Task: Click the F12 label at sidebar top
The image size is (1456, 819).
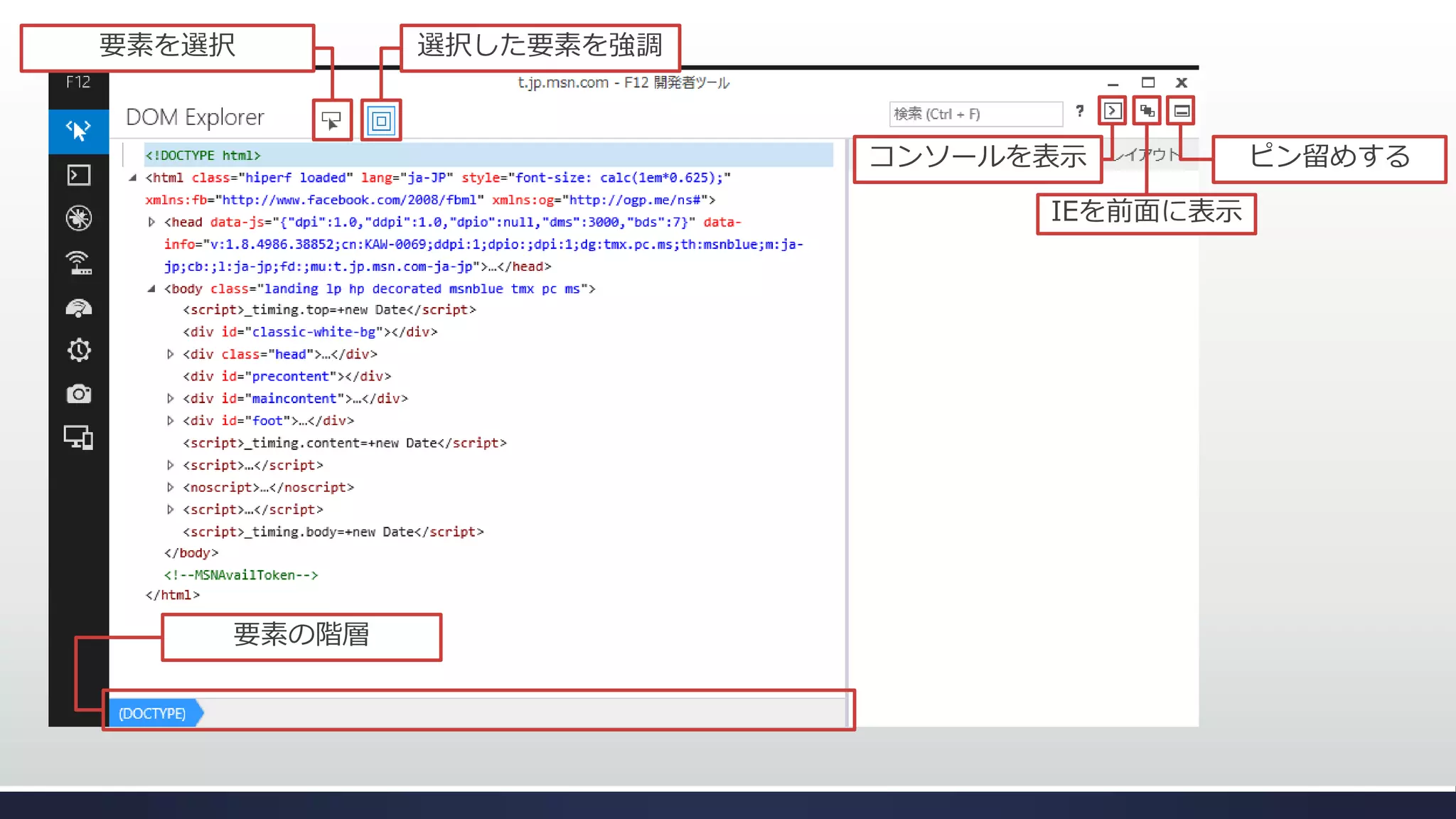Action: coord(78,82)
